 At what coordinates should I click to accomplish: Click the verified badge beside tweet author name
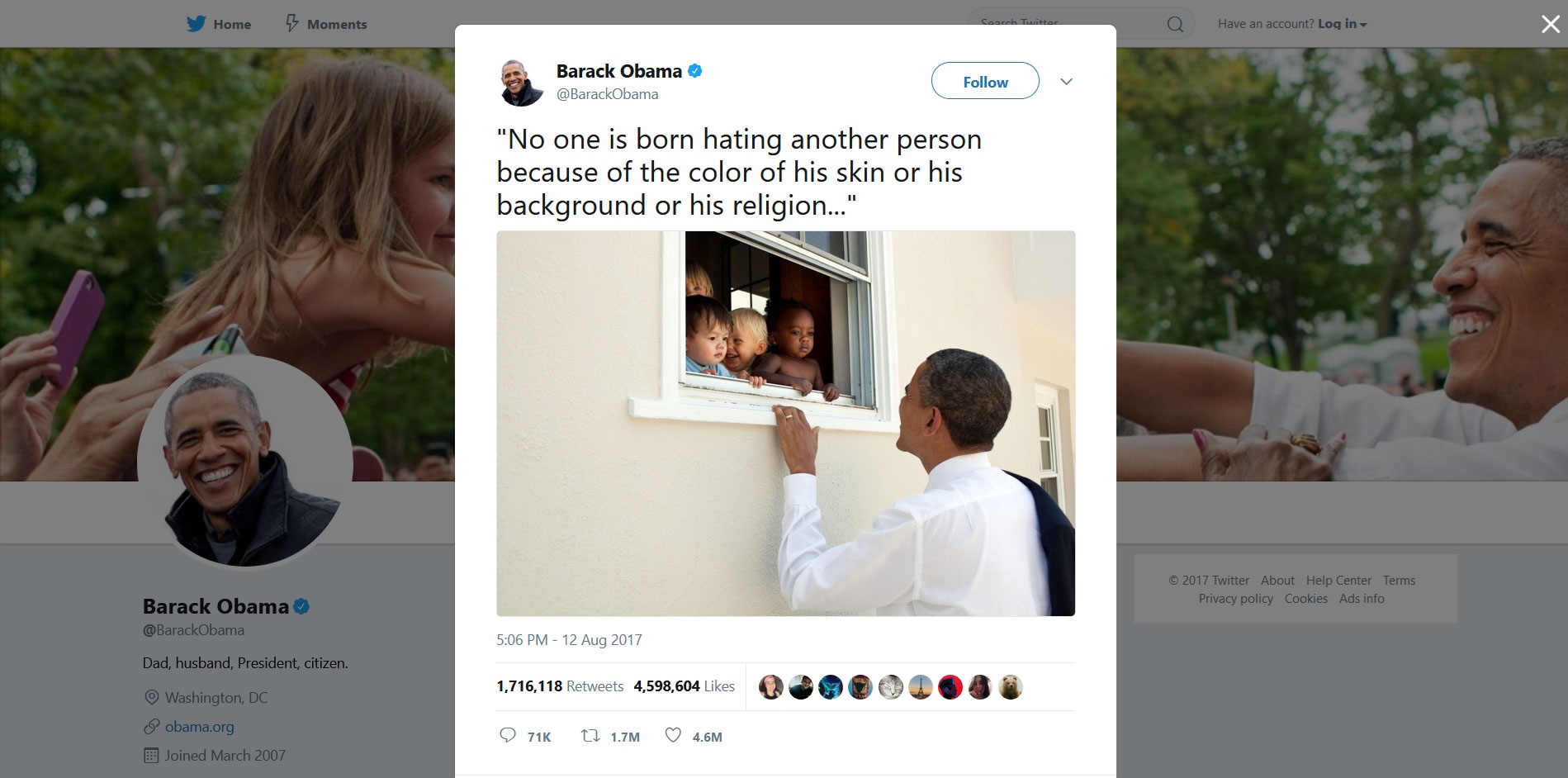coord(695,71)
